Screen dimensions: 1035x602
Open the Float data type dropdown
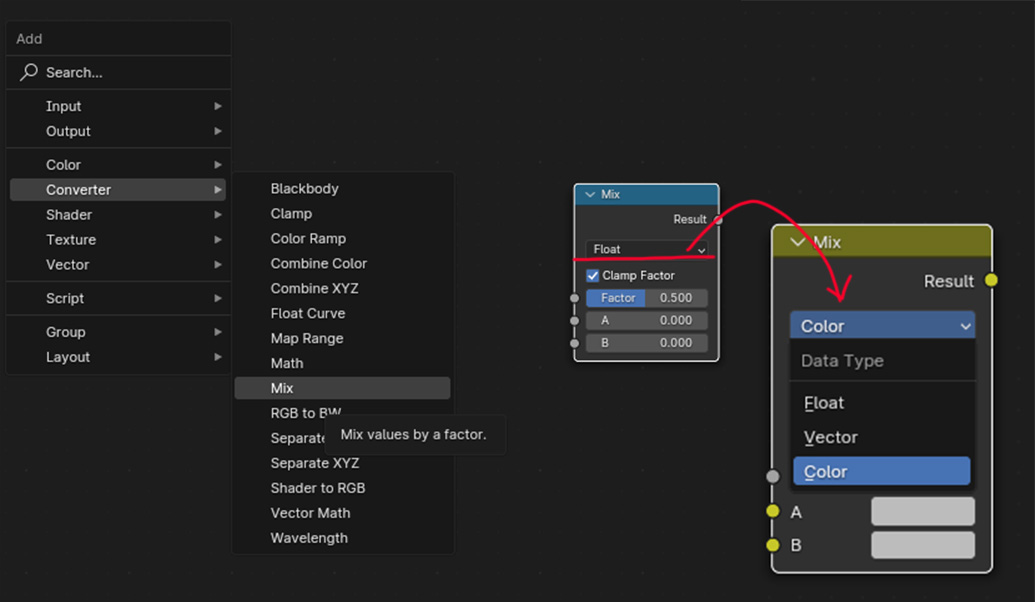click(x=645, y=249)
